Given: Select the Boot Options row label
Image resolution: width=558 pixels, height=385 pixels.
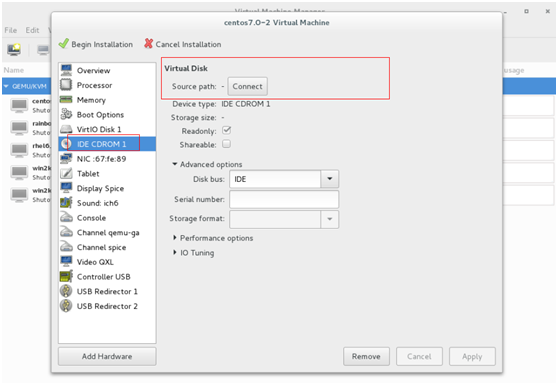Looking at the screenshot, I should pos(100,115).
